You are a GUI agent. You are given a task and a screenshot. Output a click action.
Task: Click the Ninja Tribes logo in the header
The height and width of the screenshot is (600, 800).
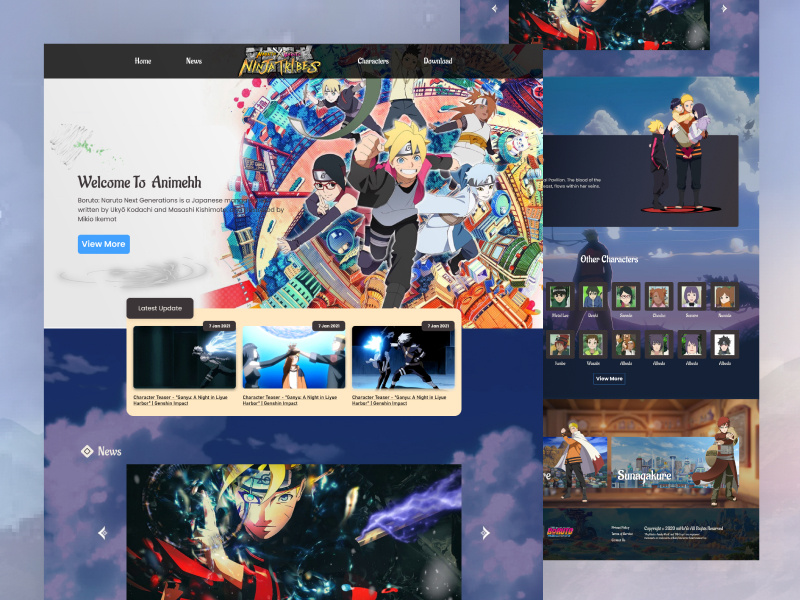tap(280, 60)
